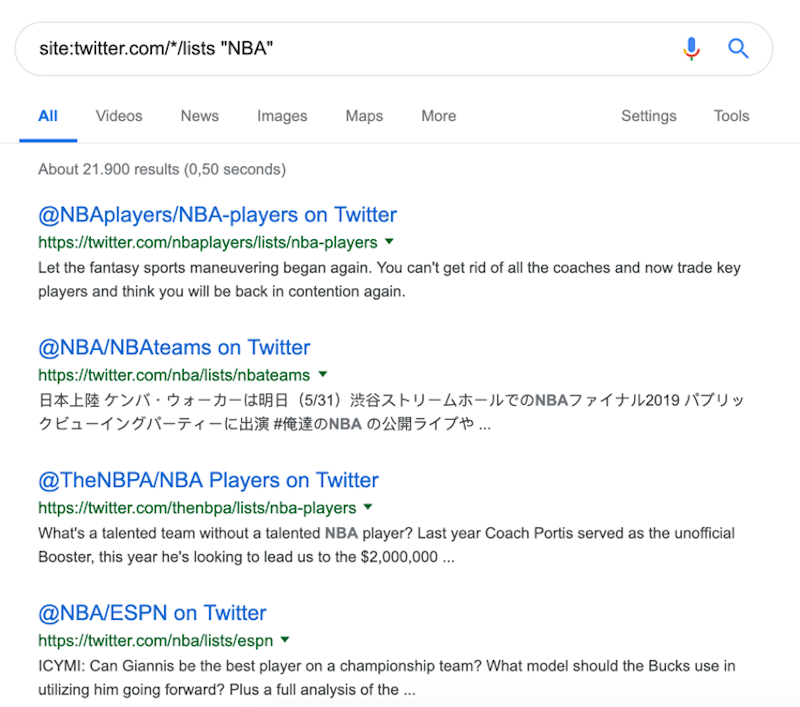Viewport: 800px width, 707px height.
Task: Open the caret menu beside the TheNBPA result URL
Action: 368,507
